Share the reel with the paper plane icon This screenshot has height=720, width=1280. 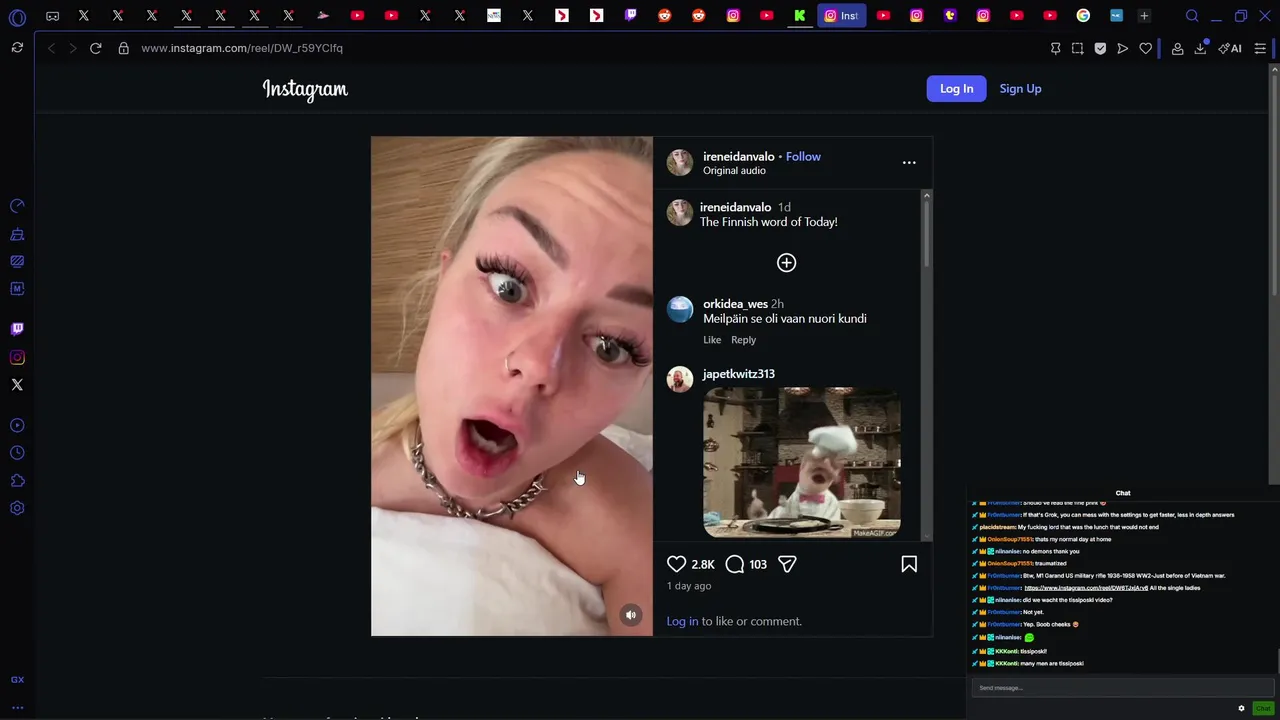coord(787,564)
